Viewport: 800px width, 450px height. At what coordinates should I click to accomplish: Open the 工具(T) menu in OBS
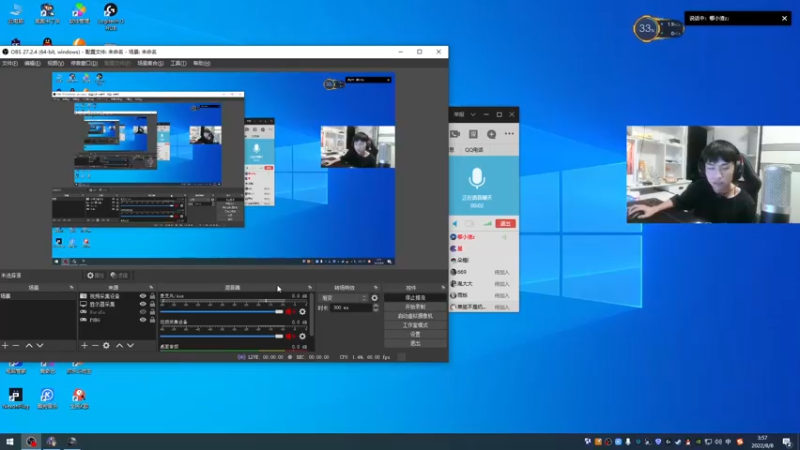click(178, 63)
